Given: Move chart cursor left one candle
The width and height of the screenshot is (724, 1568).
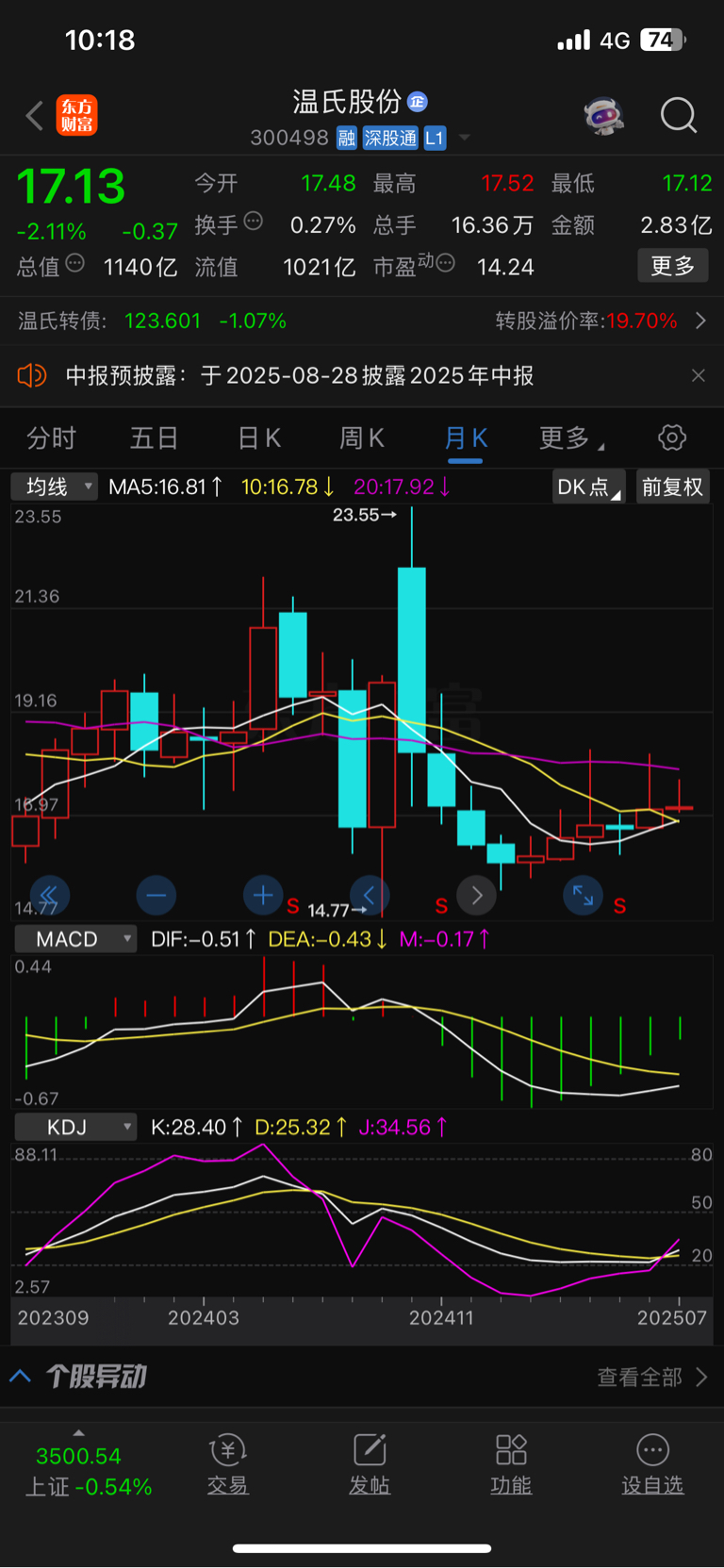Looking at the screenshot, I should point(370,895).
